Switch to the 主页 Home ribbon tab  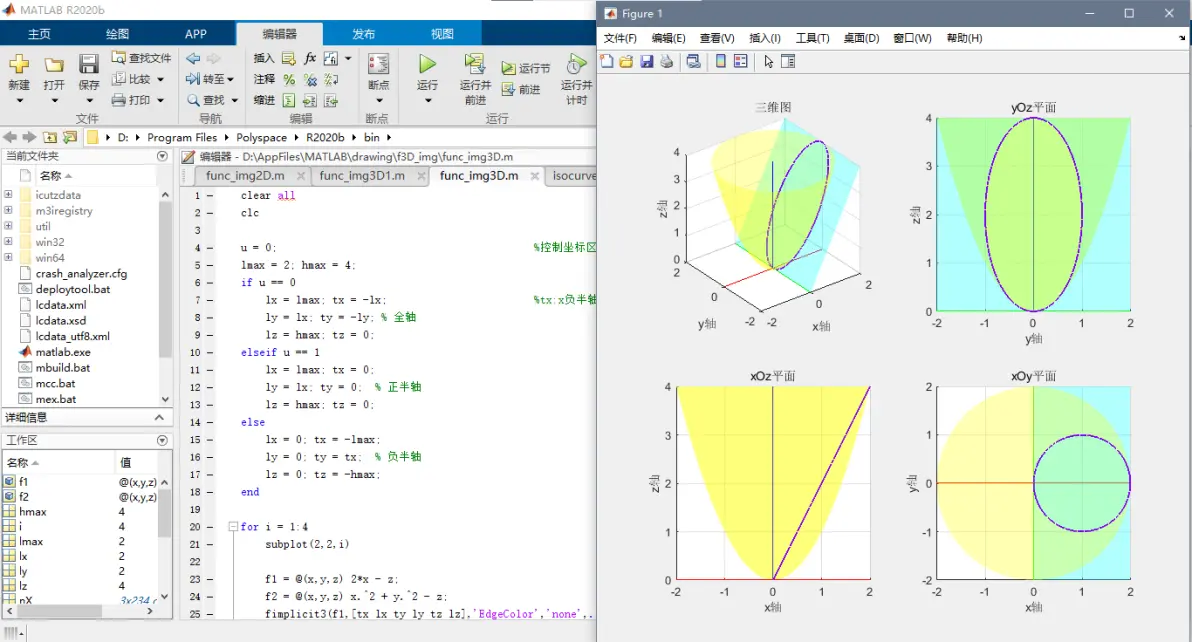[39, 34]
